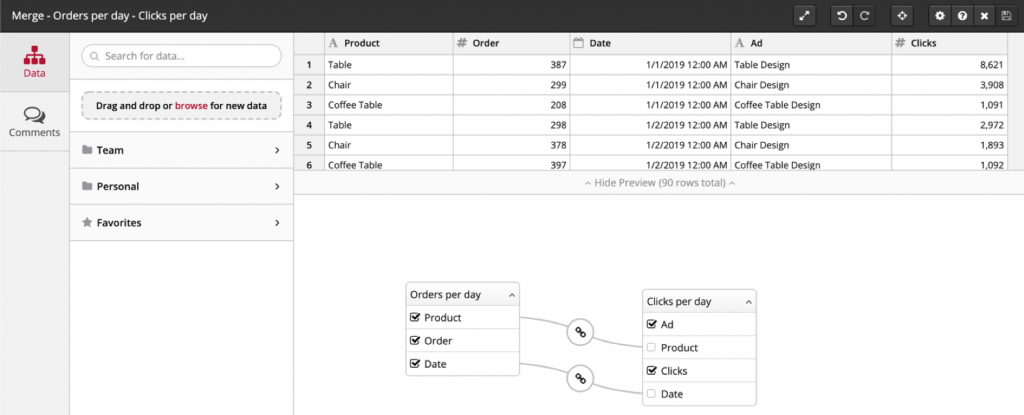The width and height of the screenshot is (1024, 415).
Task: Select row number 3 in preview
Action: coord(309,105)
